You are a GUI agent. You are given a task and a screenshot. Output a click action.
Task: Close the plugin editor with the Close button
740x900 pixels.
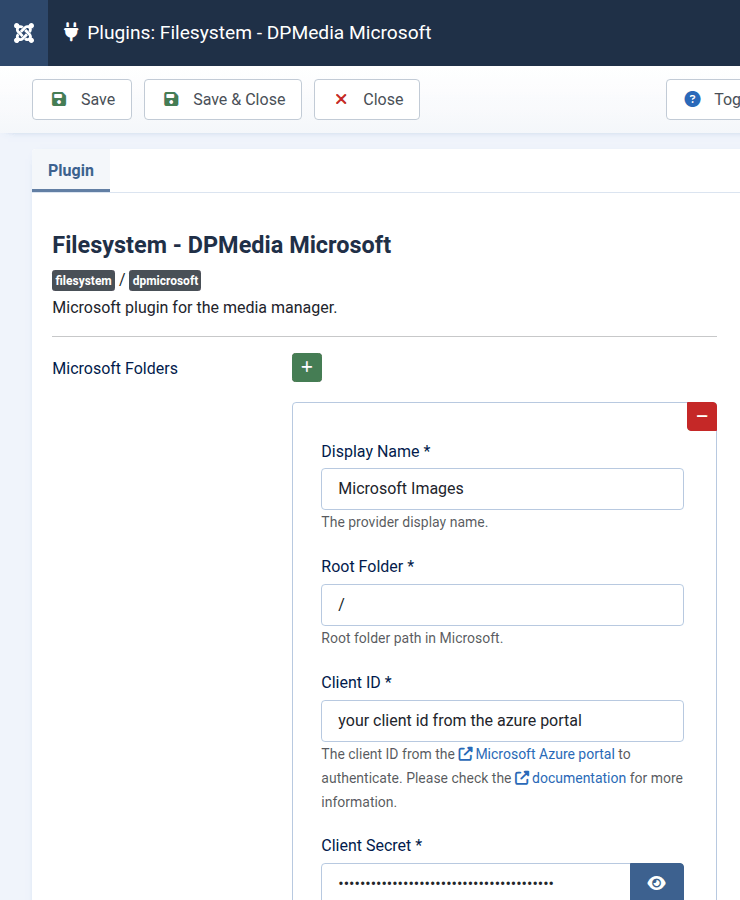pos(367,99)
